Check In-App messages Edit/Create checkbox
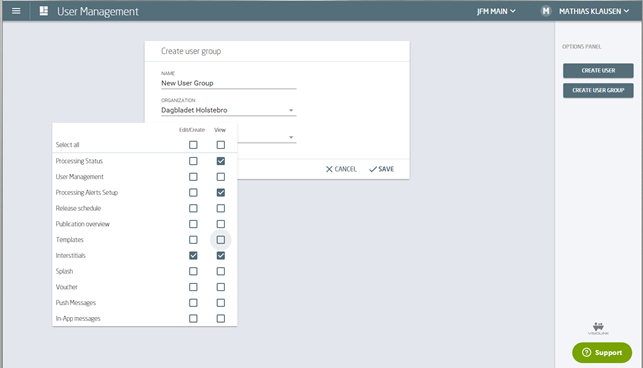The width and height of the screenshot is (643, 368). coord(193,318)
